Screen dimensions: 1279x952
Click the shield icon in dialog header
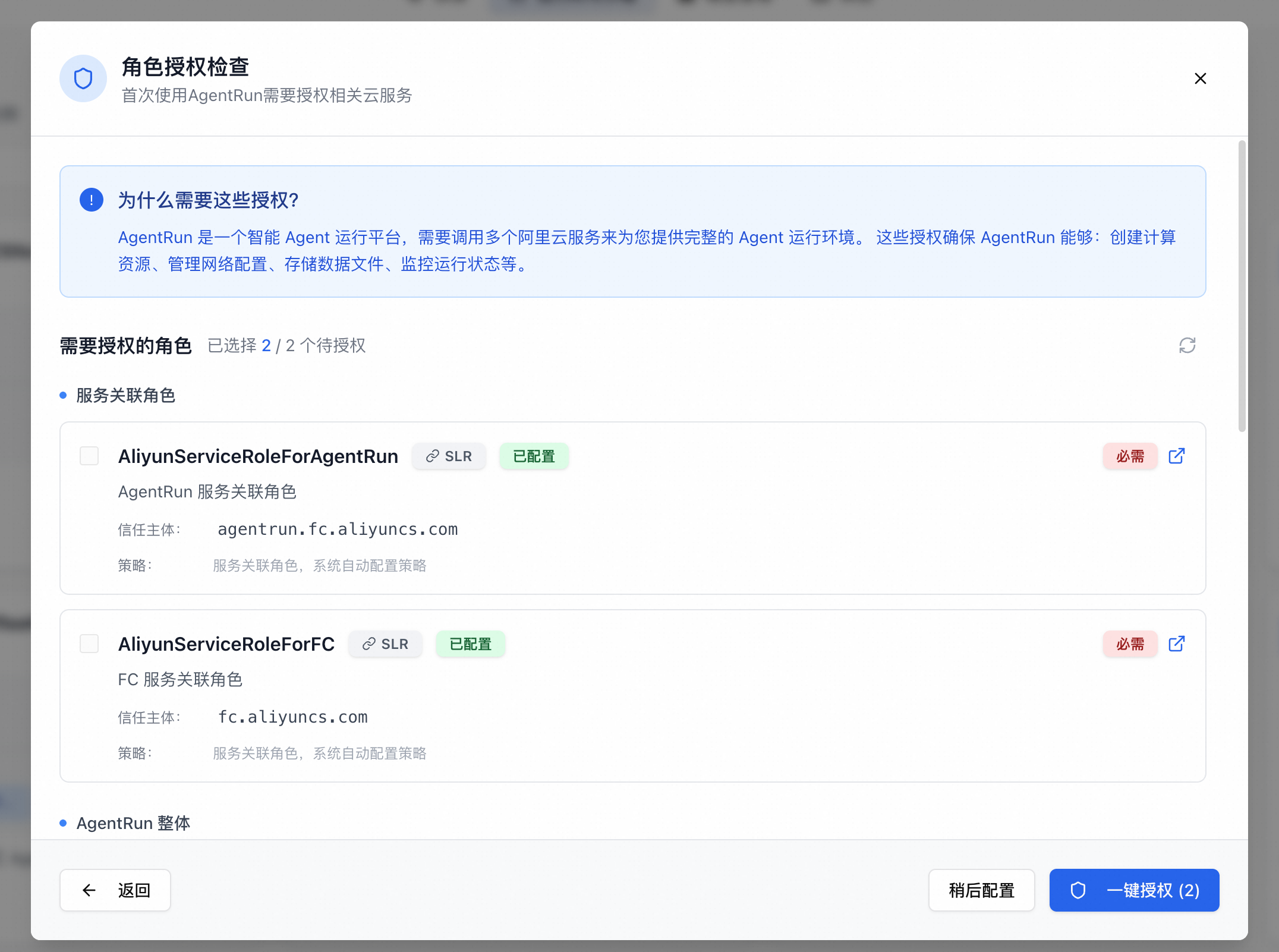[83, 78]
